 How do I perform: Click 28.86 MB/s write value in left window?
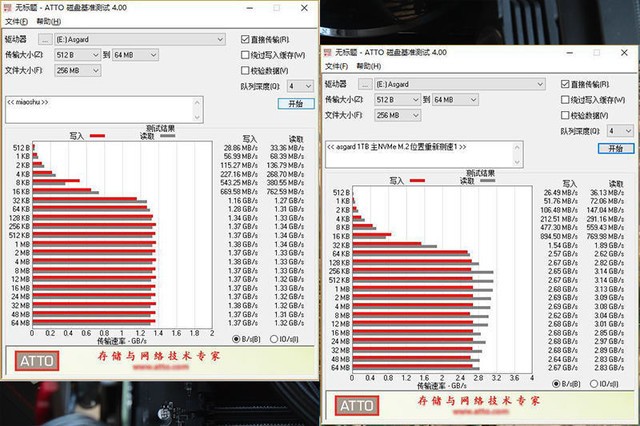[x=241, y=148]
